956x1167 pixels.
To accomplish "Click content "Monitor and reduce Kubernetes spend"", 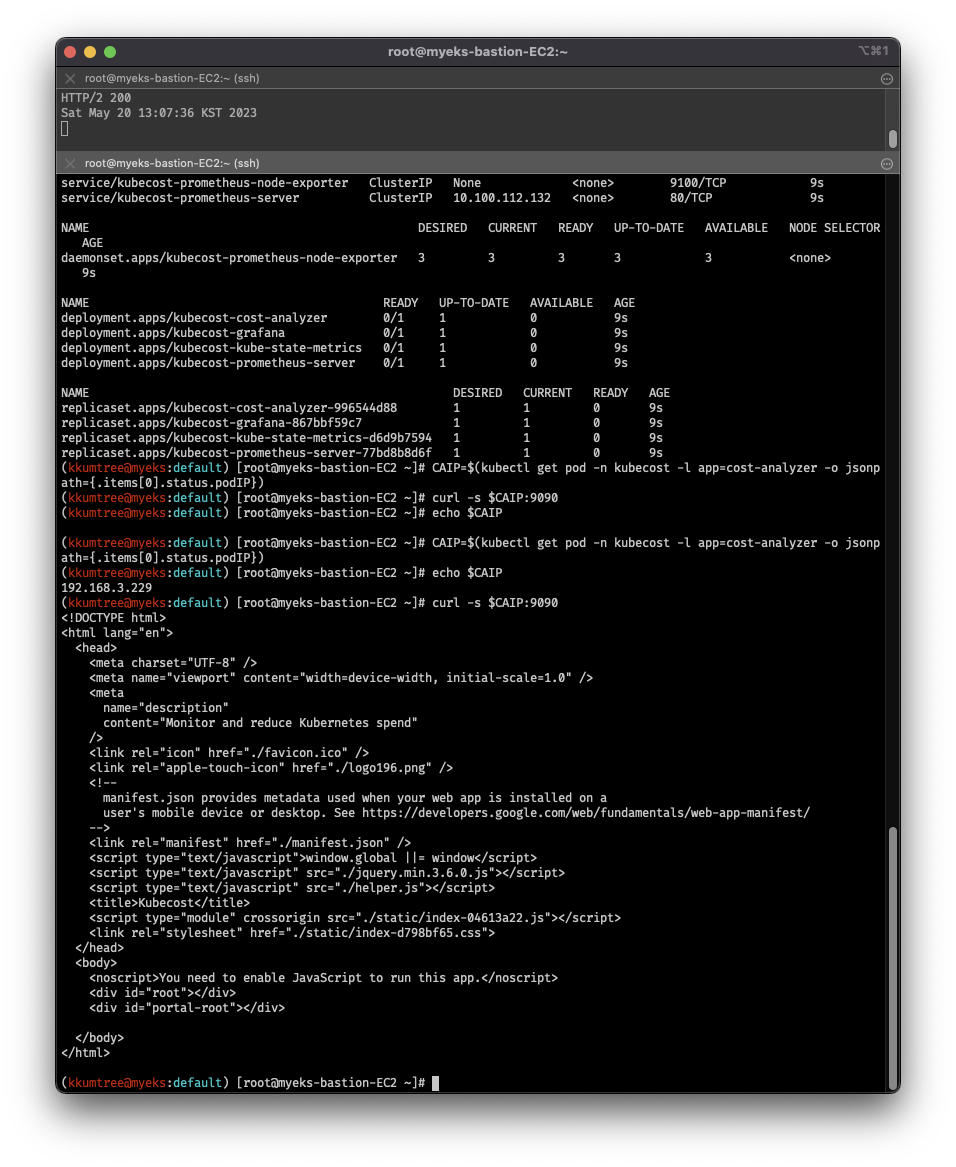I will tap(260, 723).
